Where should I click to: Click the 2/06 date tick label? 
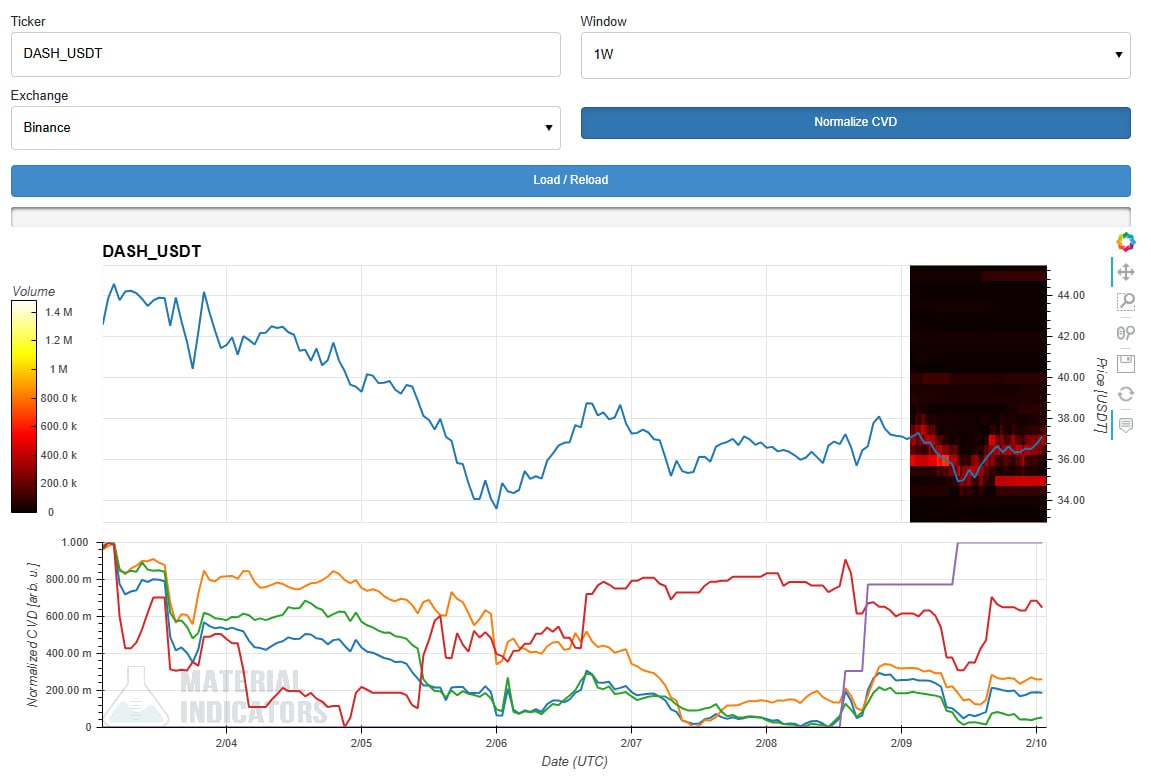[496, 744]
